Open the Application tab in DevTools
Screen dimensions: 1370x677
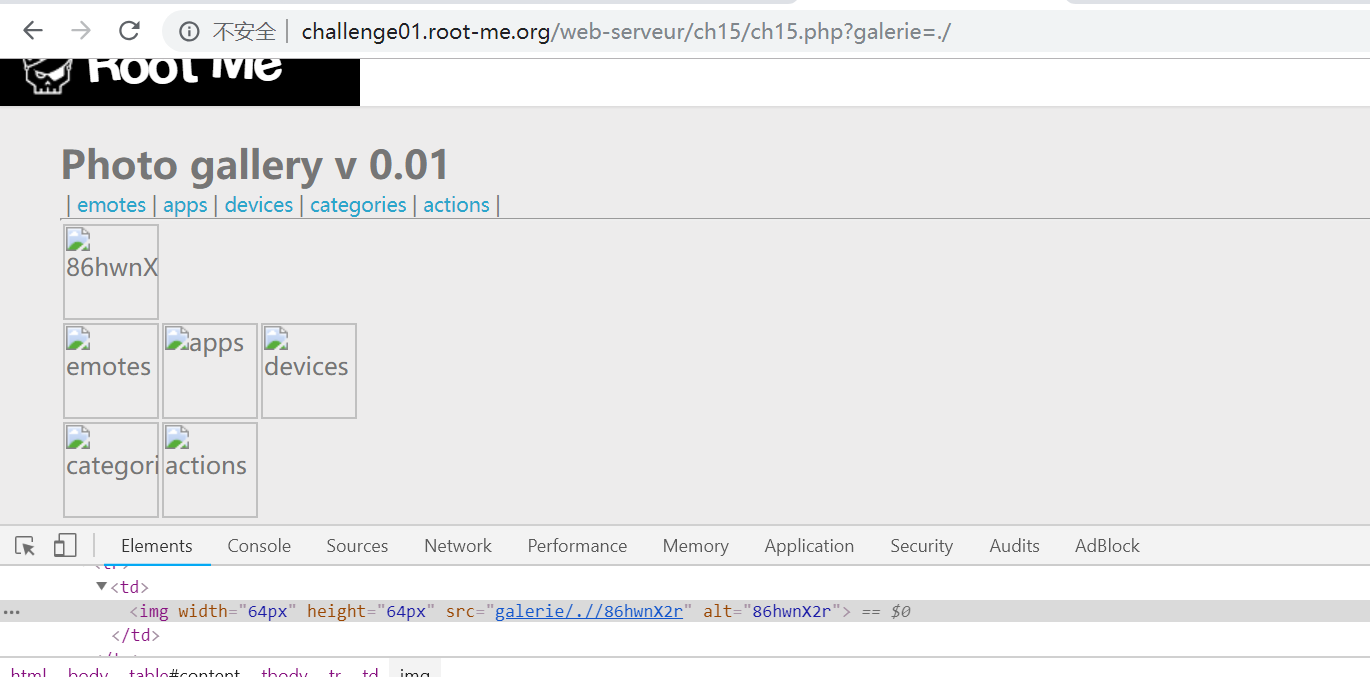pyautogui.click(x=809, y=546)
